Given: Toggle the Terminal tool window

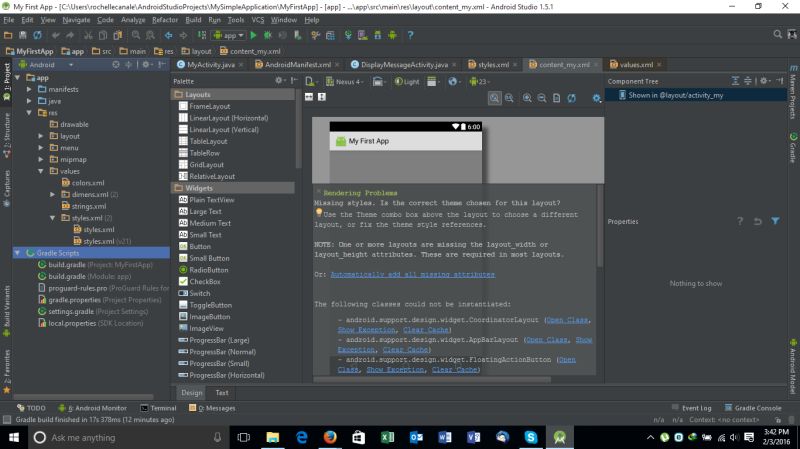Looking at the screenshot, I should point(159,408).
